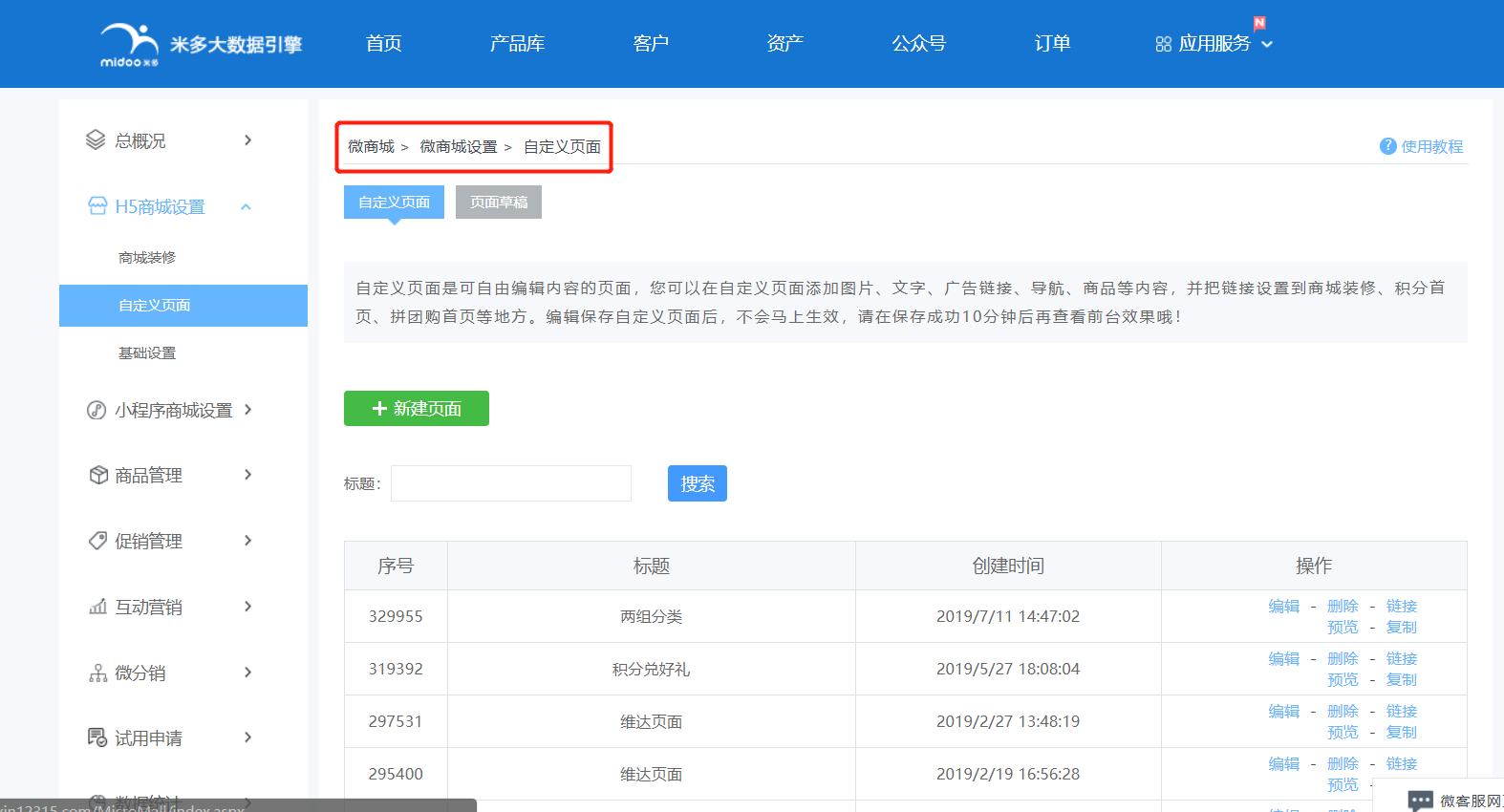1504x812 pixels.
Task: Click the 标题 search input field
Action: point(511,483)
